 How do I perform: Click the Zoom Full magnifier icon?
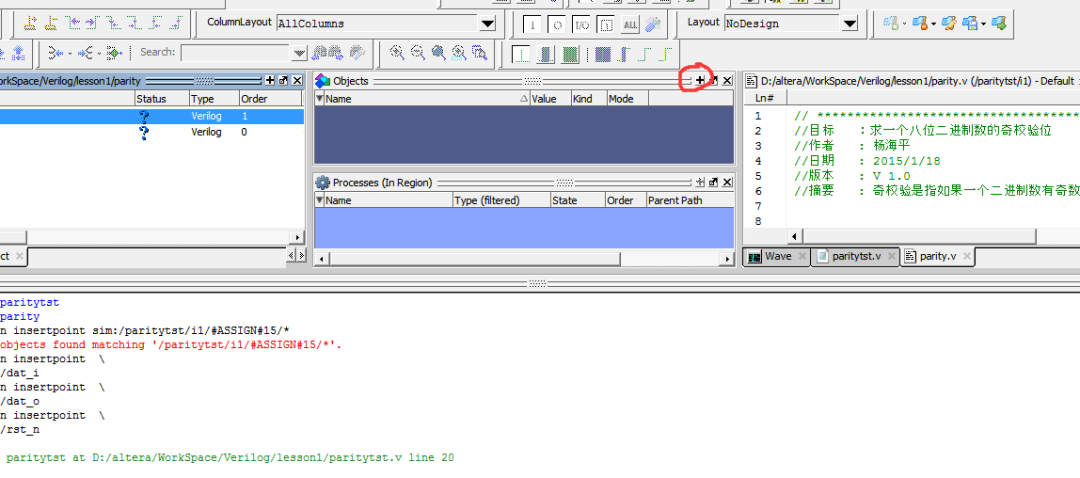tap(438, 52)
